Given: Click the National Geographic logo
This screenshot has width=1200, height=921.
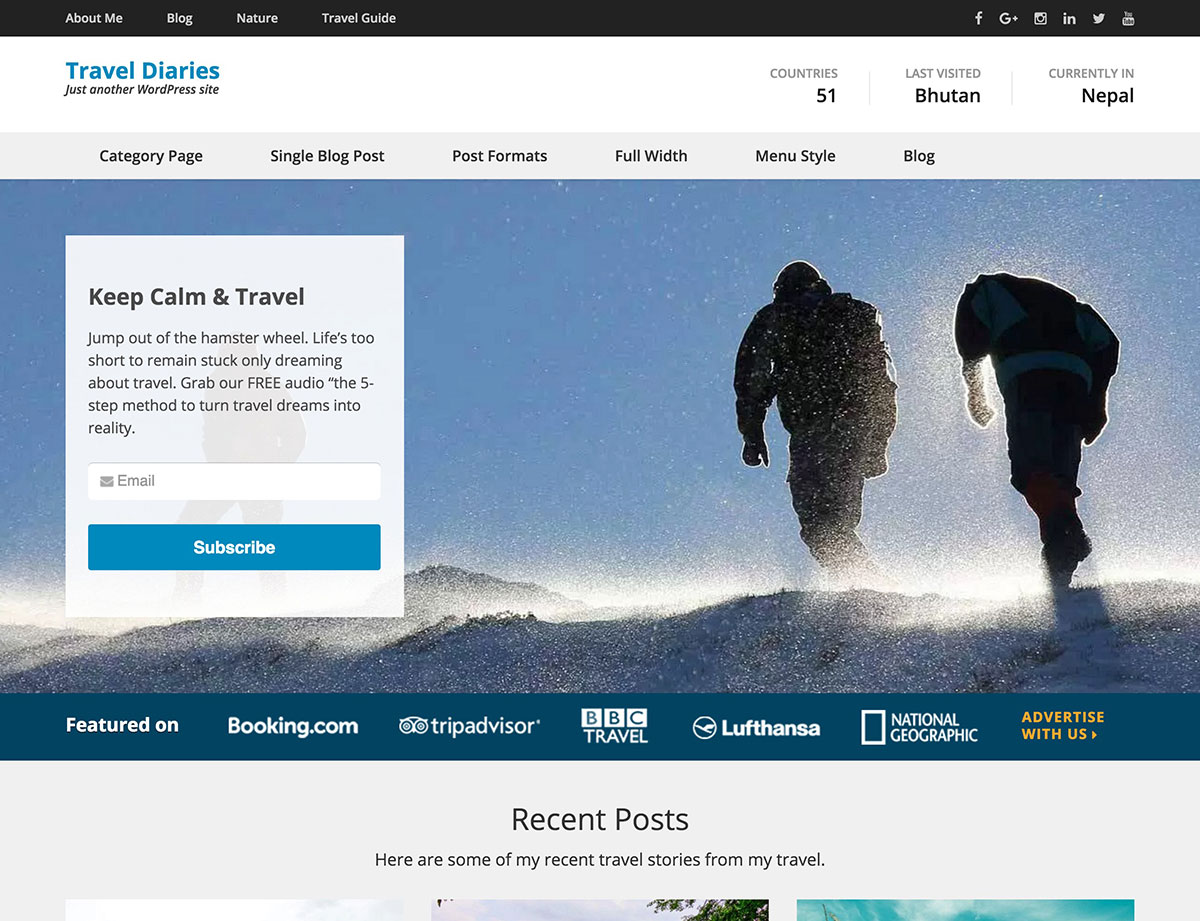Looking at the screenshot, I should (919, 727).
